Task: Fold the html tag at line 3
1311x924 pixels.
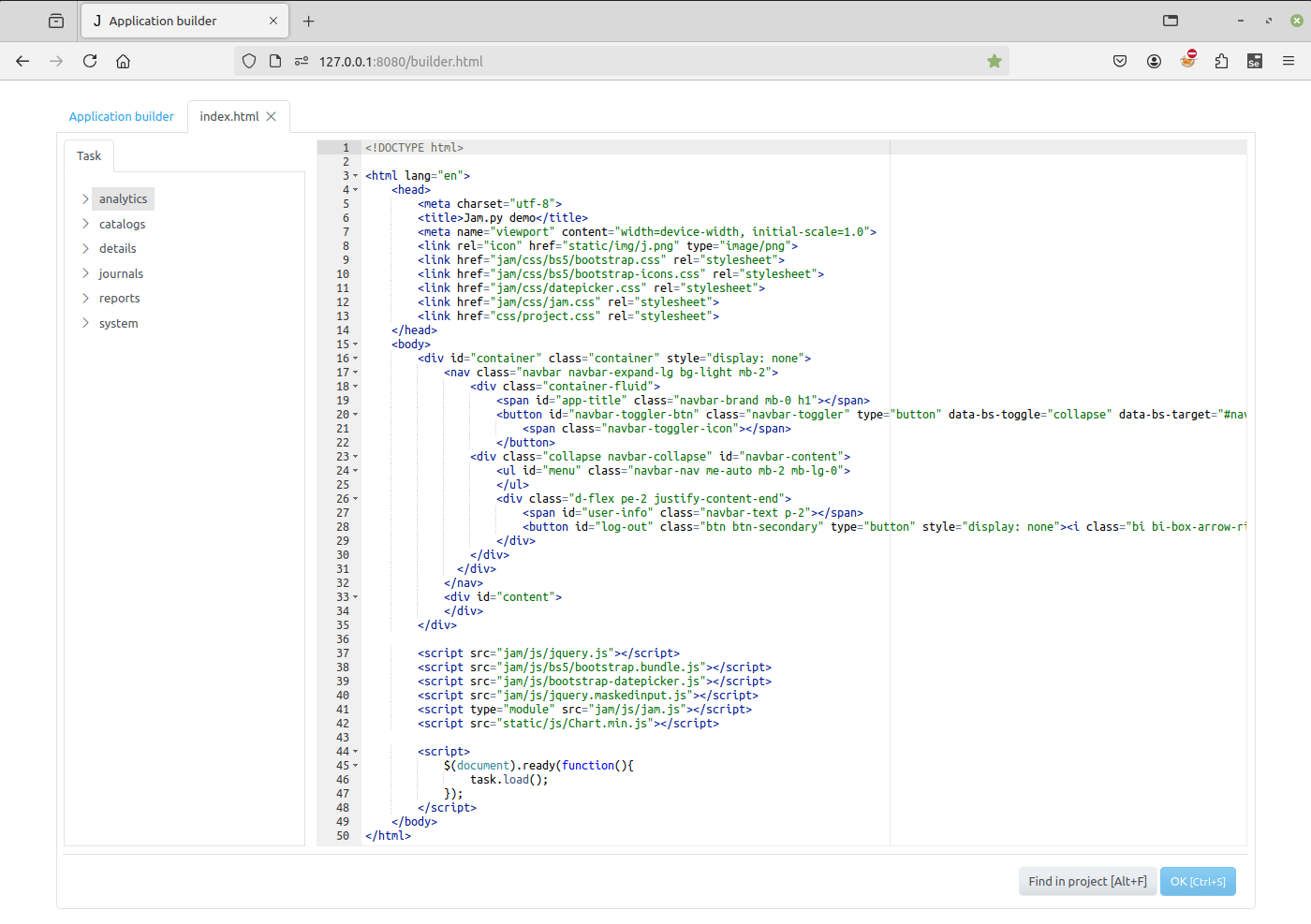Action: (356, 176)
